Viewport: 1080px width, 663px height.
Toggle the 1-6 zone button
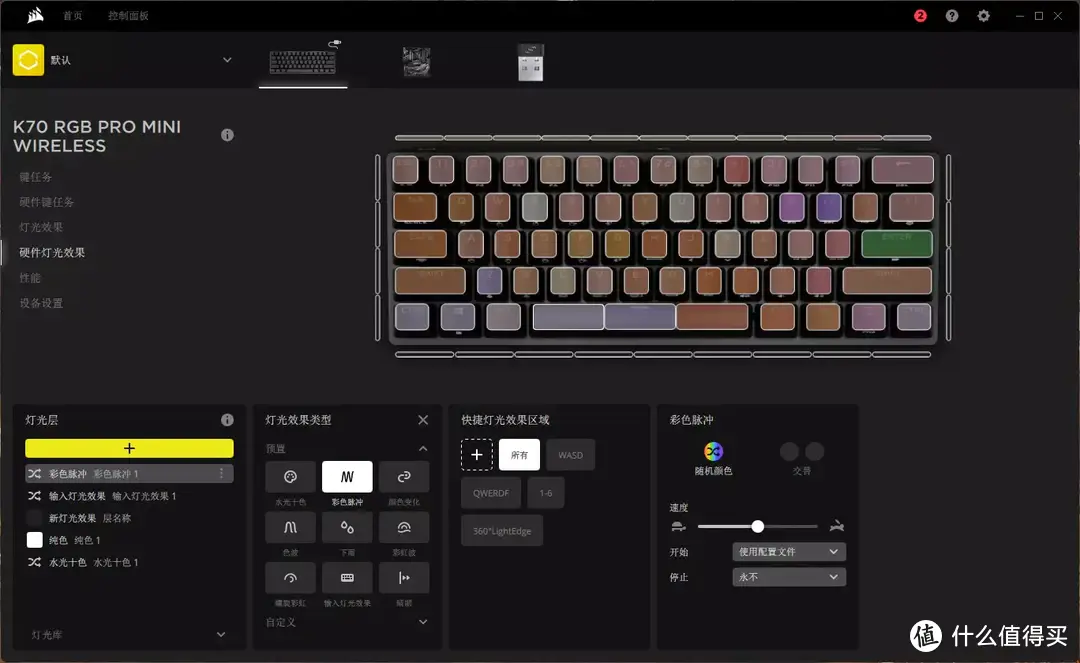(546, 493)
